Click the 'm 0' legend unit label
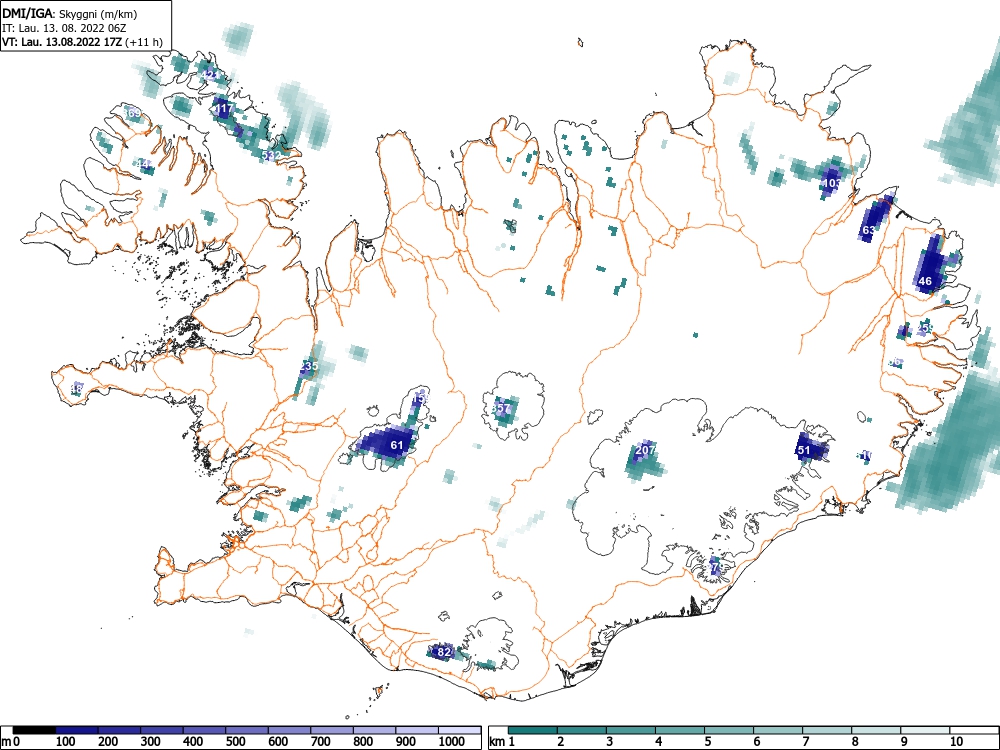1000x750 pixels. tap(11, 742)
